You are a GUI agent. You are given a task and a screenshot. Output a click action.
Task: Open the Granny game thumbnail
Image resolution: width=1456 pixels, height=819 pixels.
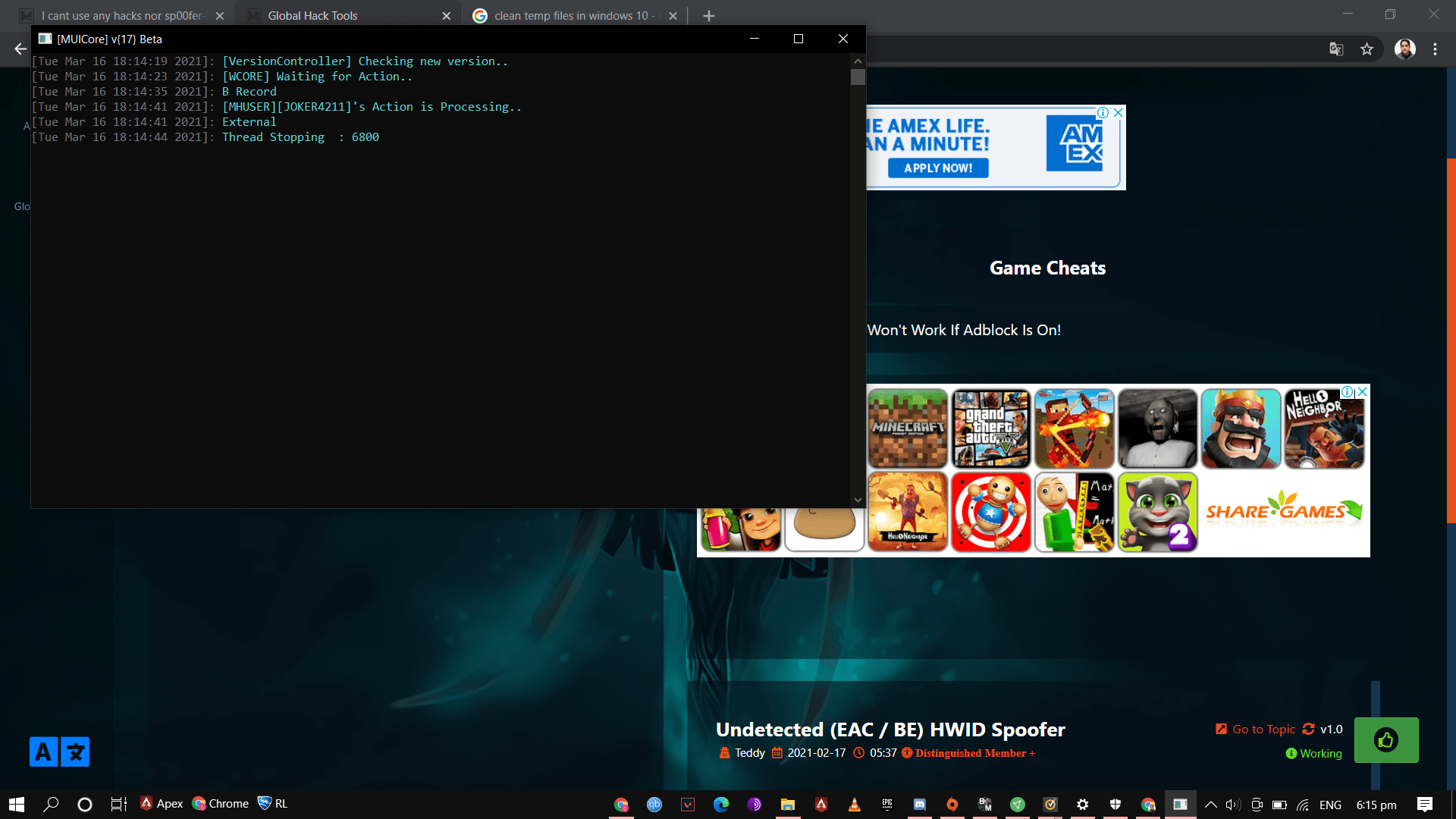(x=1158, y=428)
